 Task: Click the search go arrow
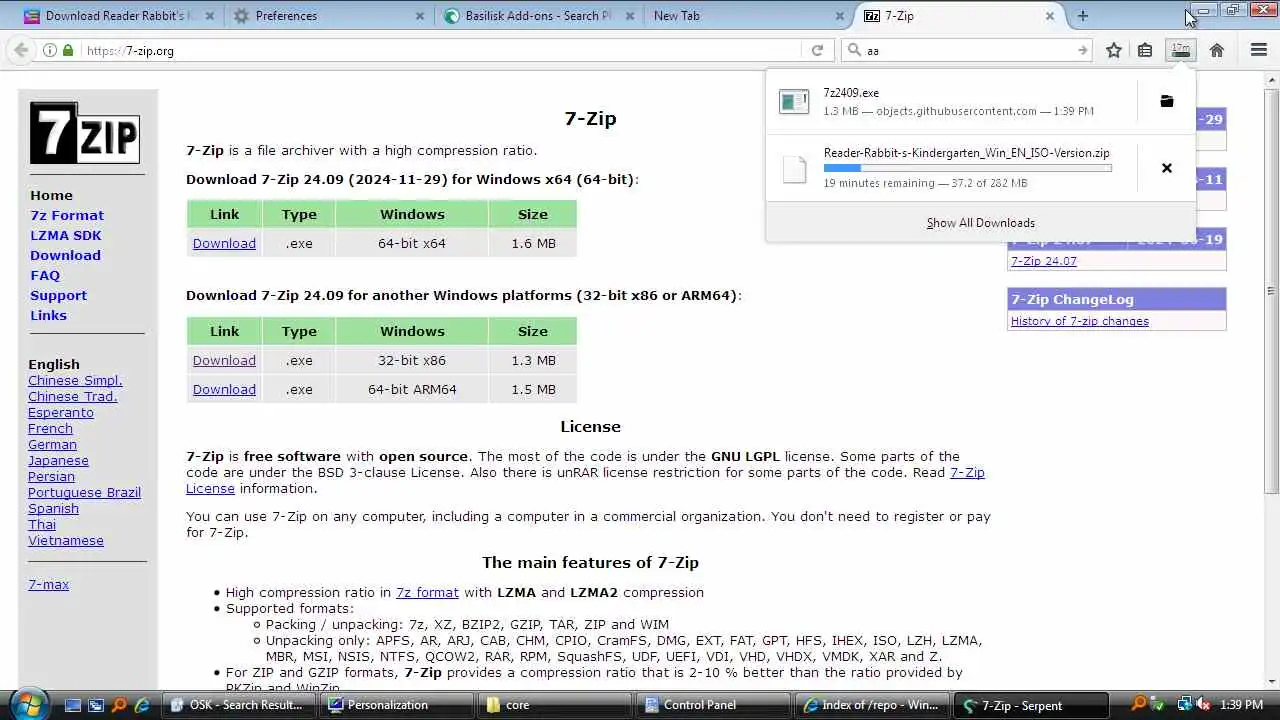[1082, 50]
